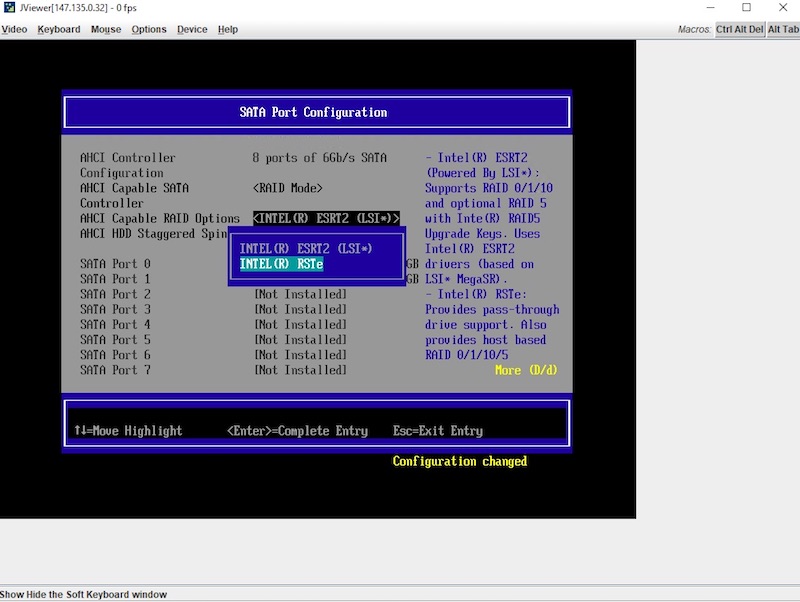Select the highlighted INTEL(R) RSTe option

pos(281,264)
